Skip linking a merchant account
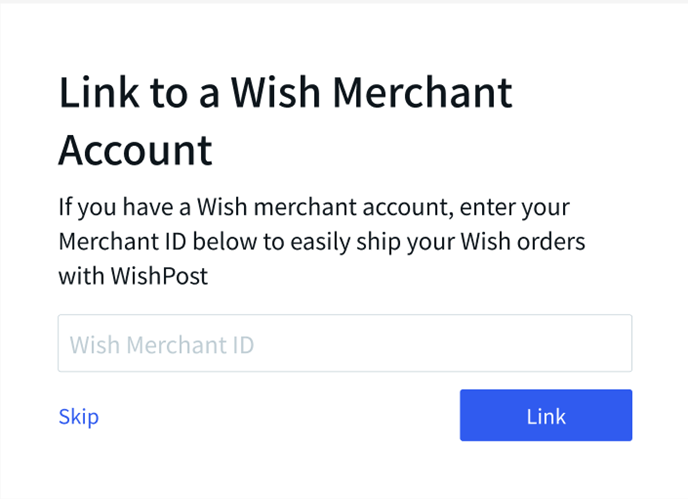The height and width of the screenshot is (499, 688). 79,416
